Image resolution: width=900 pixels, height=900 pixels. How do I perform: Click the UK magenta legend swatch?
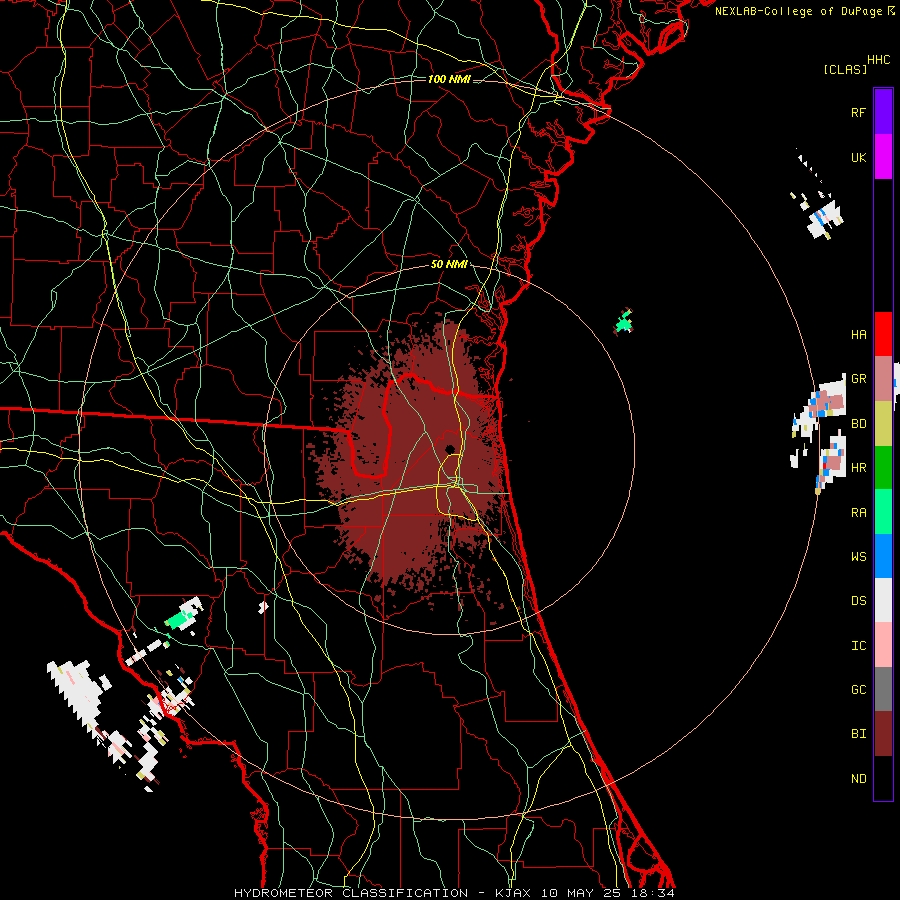click(883, 157)
